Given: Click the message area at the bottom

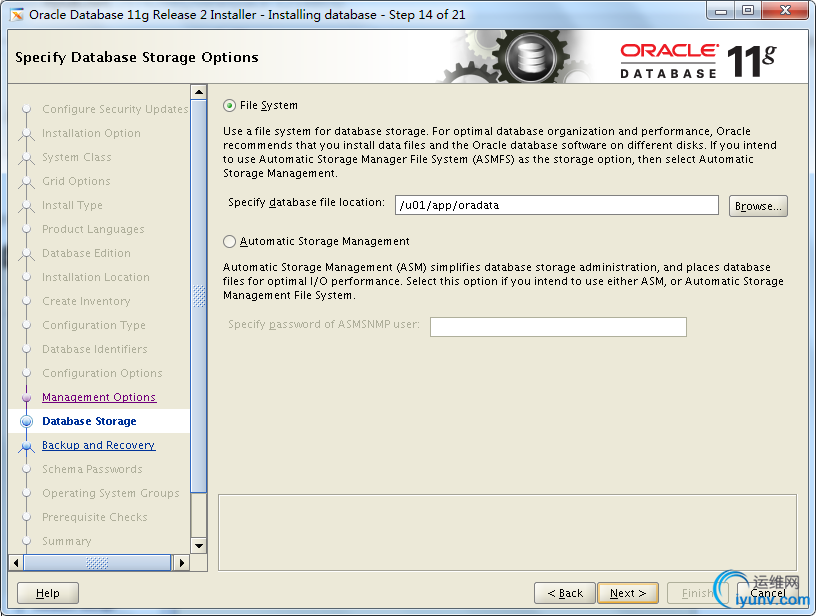Looking at the screenshot, I should click(x=507, y=532).
